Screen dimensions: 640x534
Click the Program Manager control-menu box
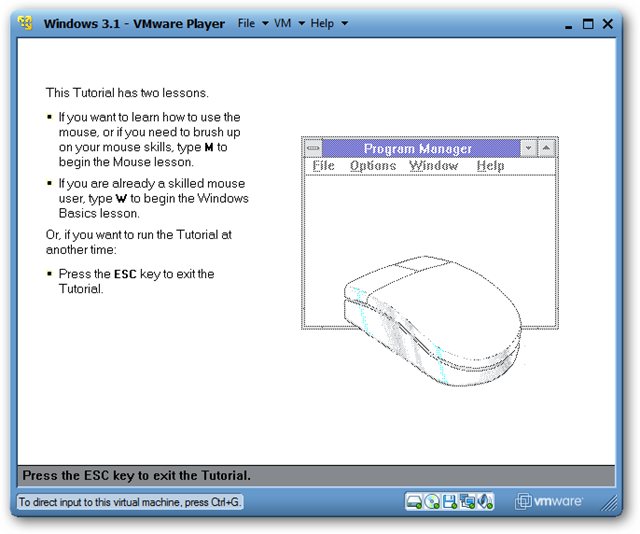coord(313,148)
